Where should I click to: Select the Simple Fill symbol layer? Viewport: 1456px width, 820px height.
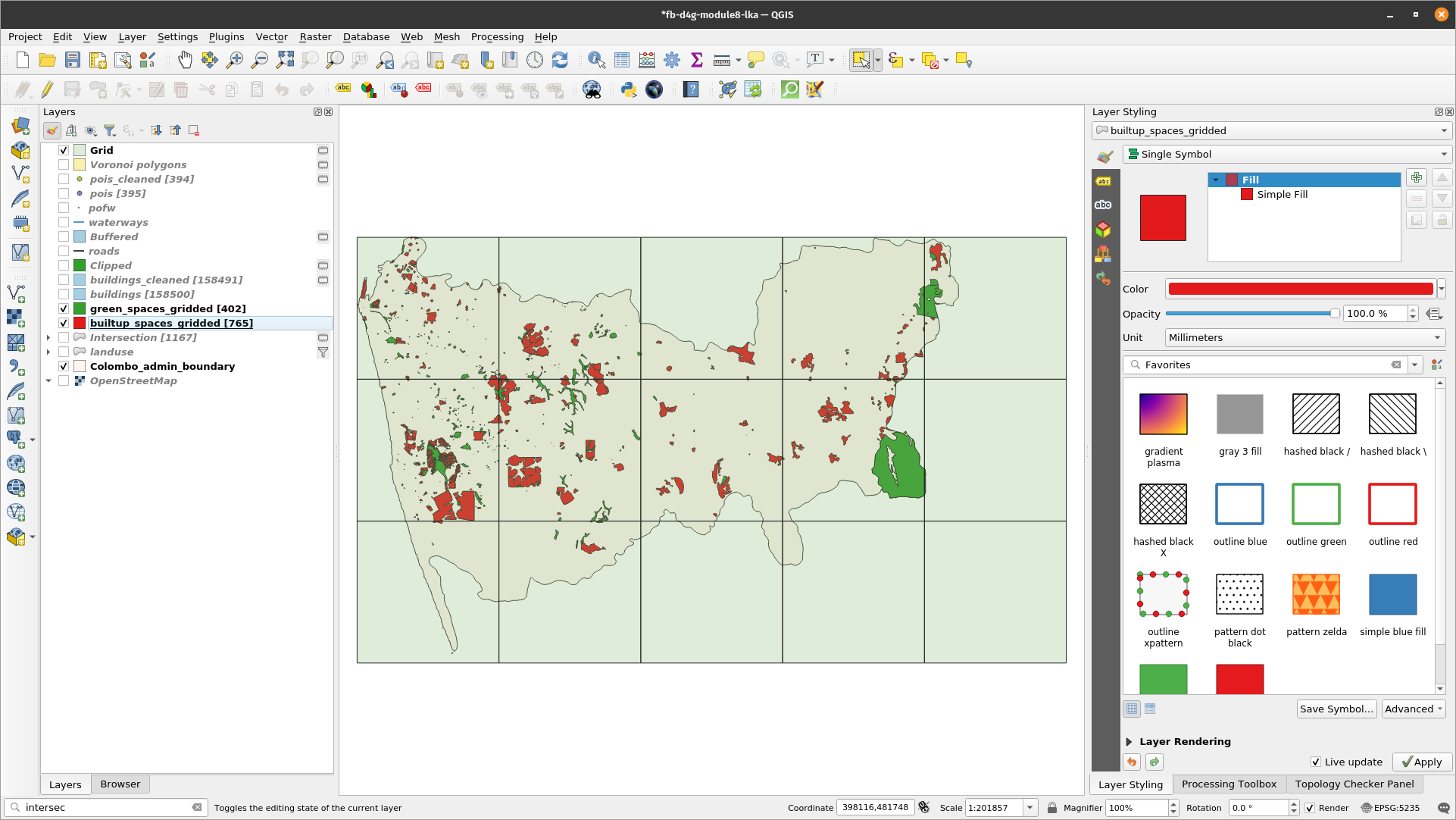[x=1282, y=195]
